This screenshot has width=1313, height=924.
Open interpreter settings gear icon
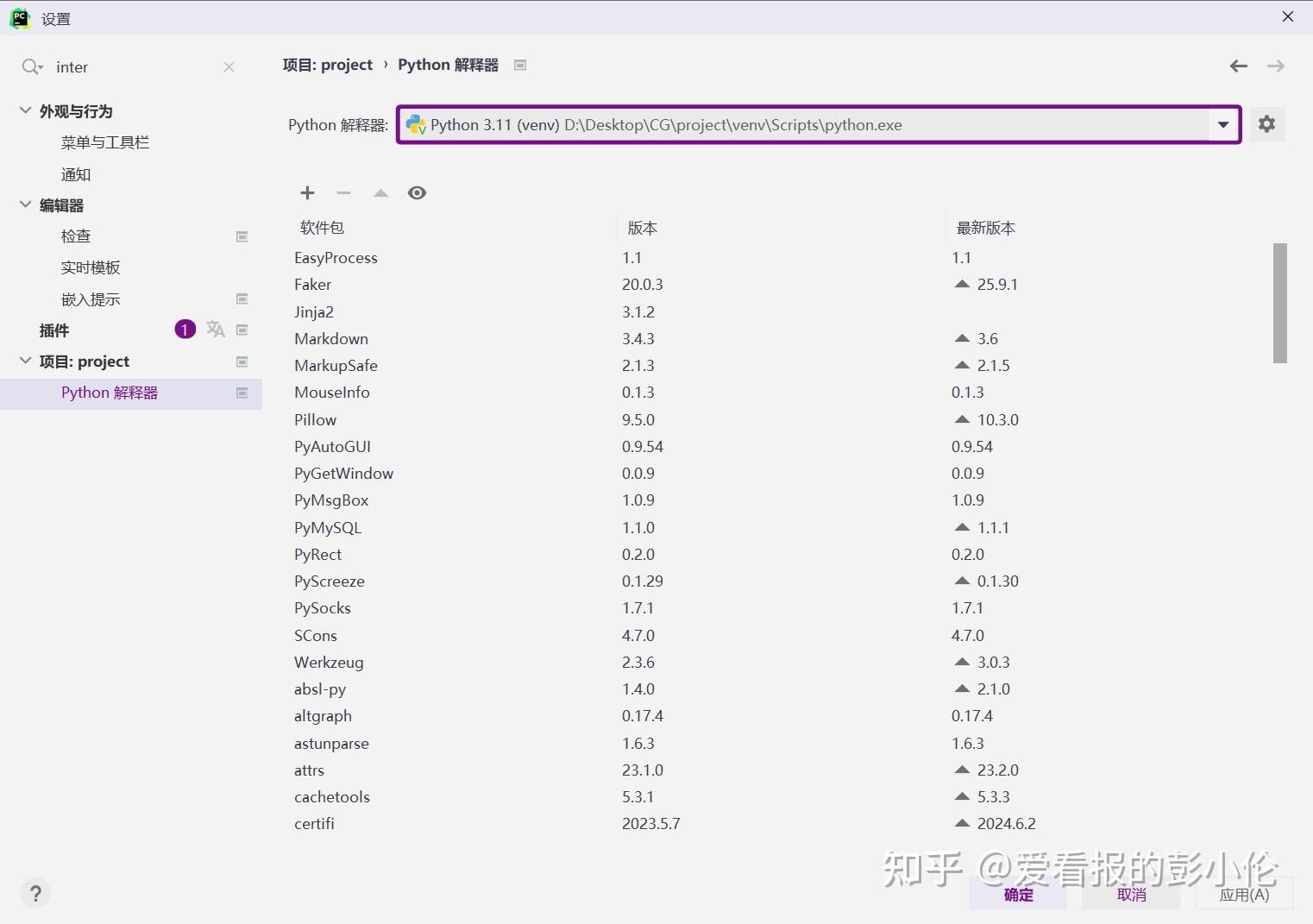1266,124
